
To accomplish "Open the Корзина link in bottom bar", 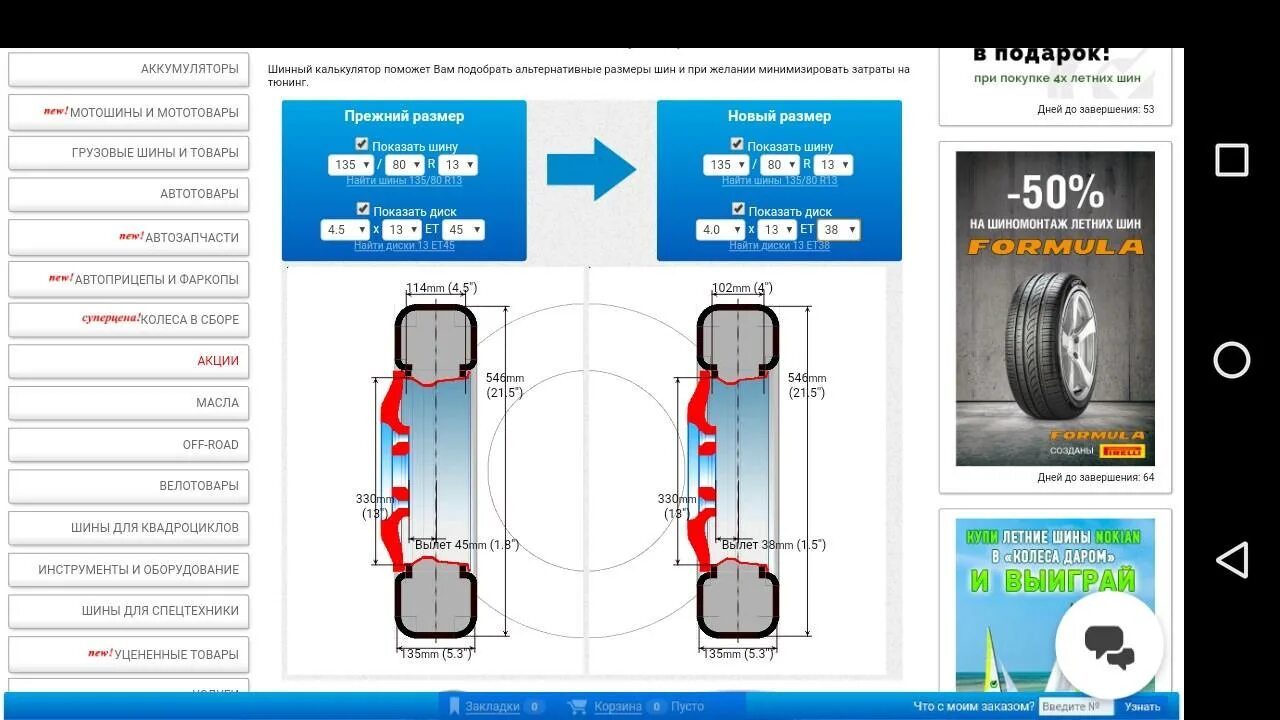I will (618, 707).
